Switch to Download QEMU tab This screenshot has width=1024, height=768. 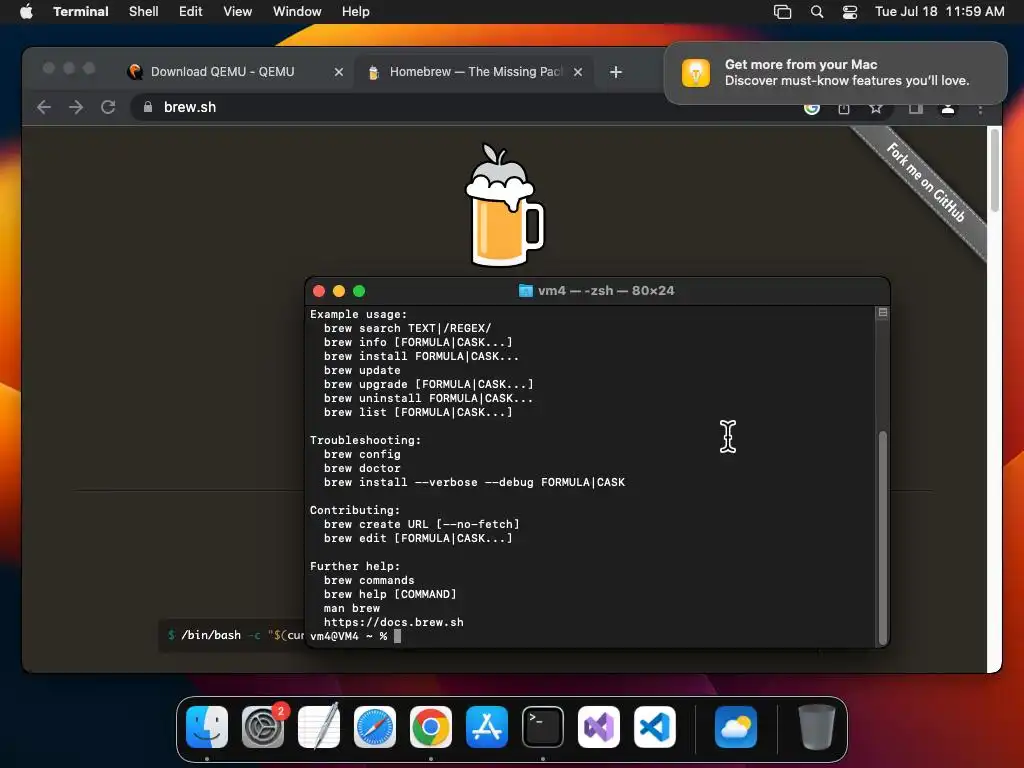tap(222, 72)
